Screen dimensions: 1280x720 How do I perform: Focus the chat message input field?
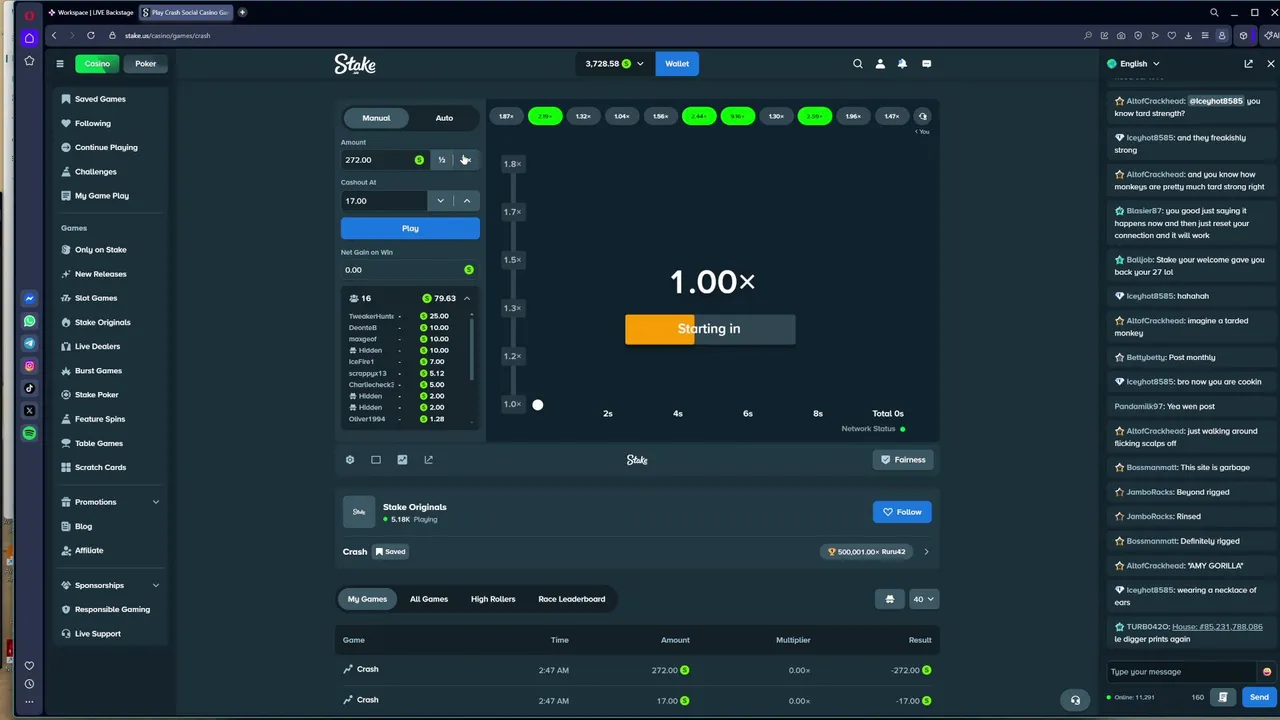pyautogui.click(x=1181, y=672)
